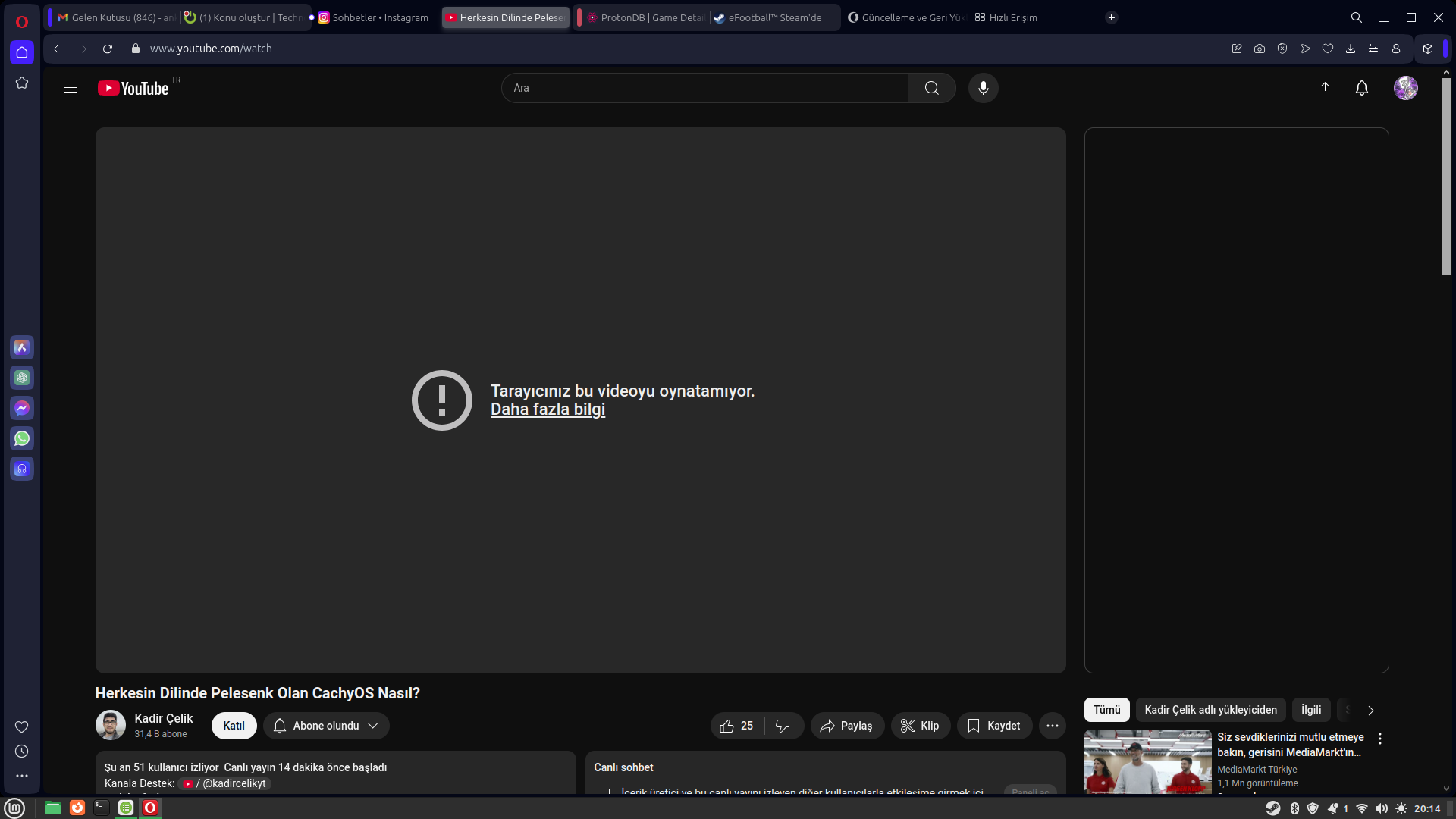Open YouTube notifications bell
The height and width of the screenshot is (819, 1456).
1361,88
